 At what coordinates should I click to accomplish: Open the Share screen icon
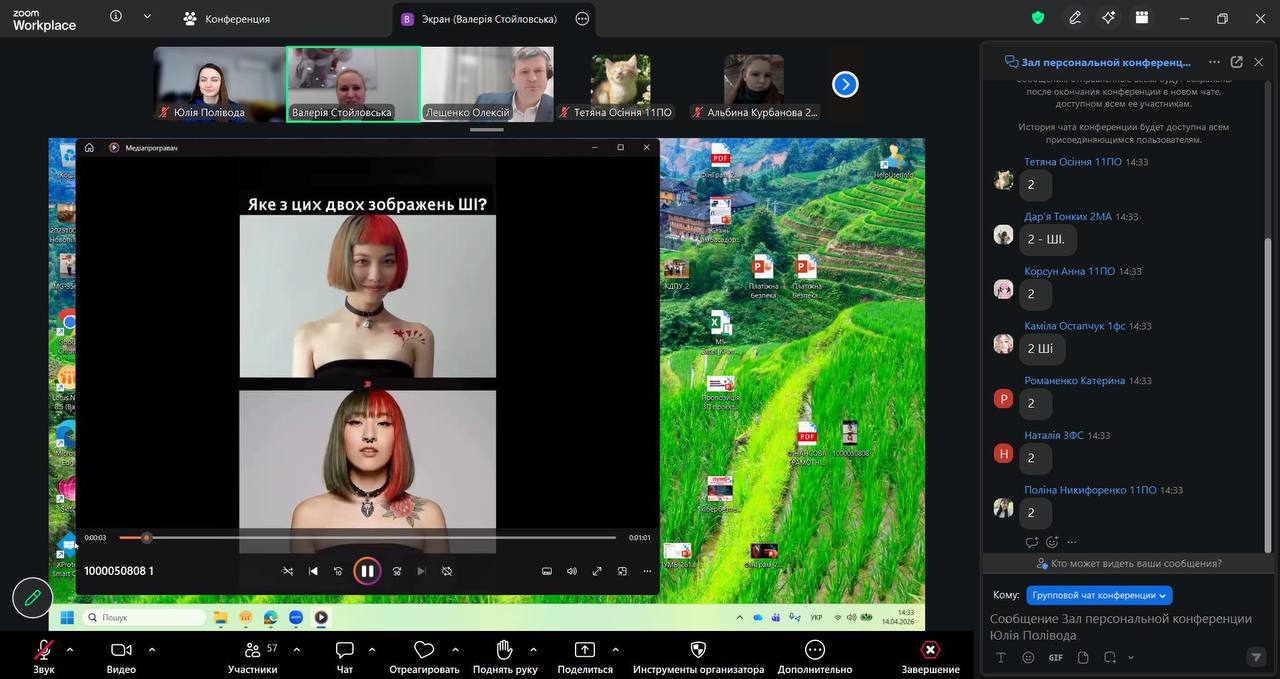585,650
